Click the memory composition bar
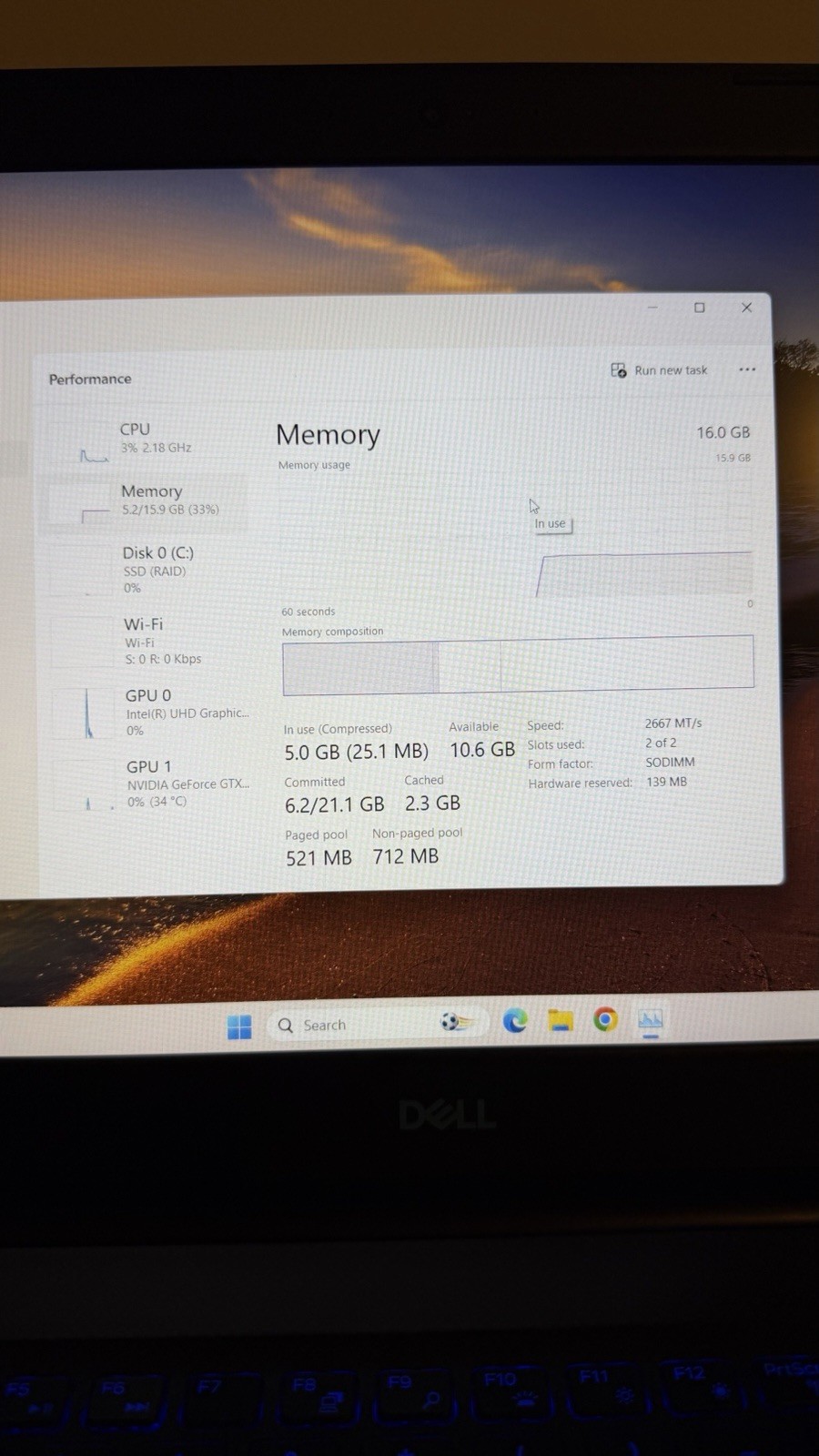Image resolution: width=819 pixels, height=1456 pixels. click(518, 664)
